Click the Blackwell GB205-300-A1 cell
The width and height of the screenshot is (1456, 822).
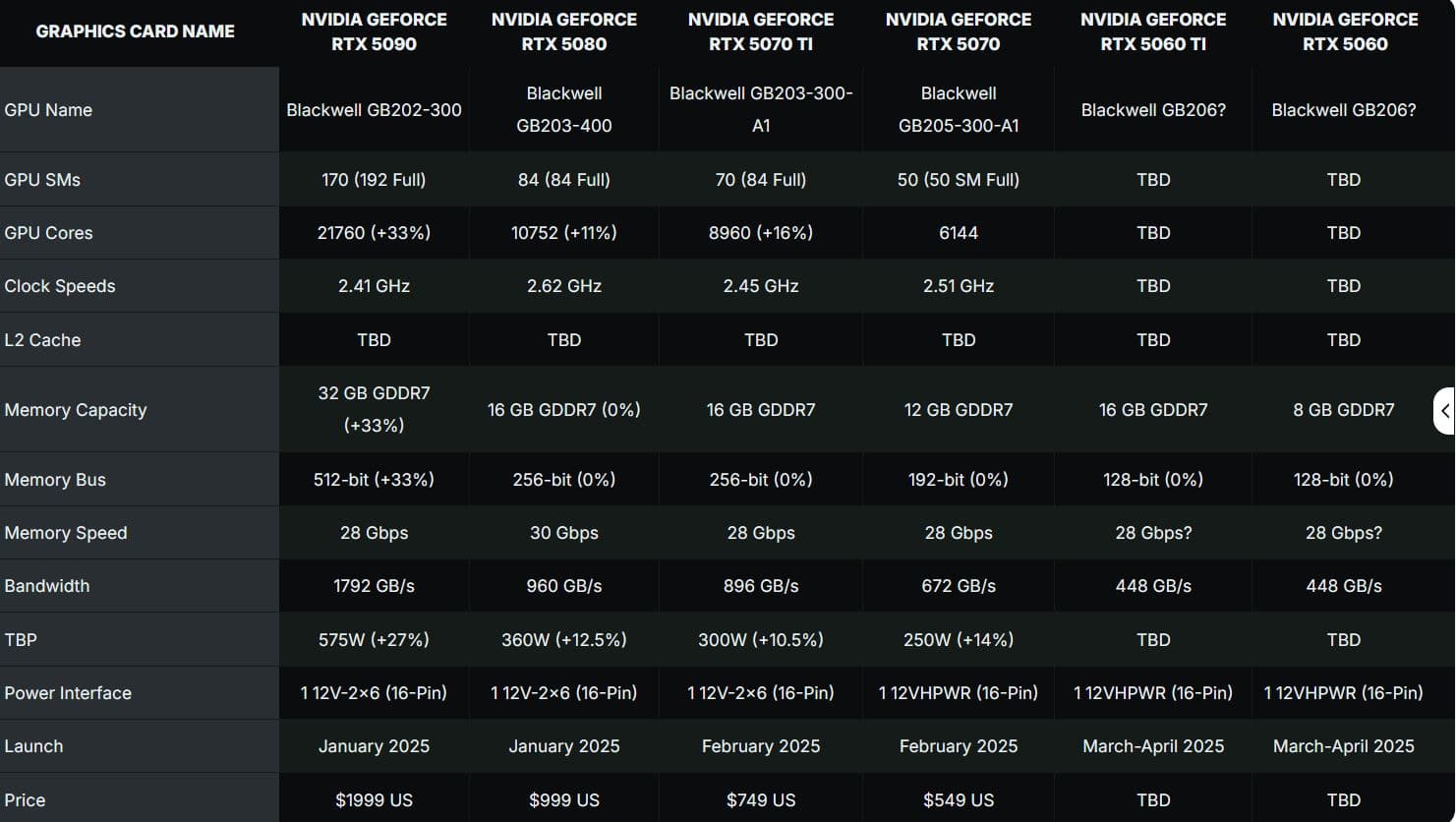[x=959, y=109]
